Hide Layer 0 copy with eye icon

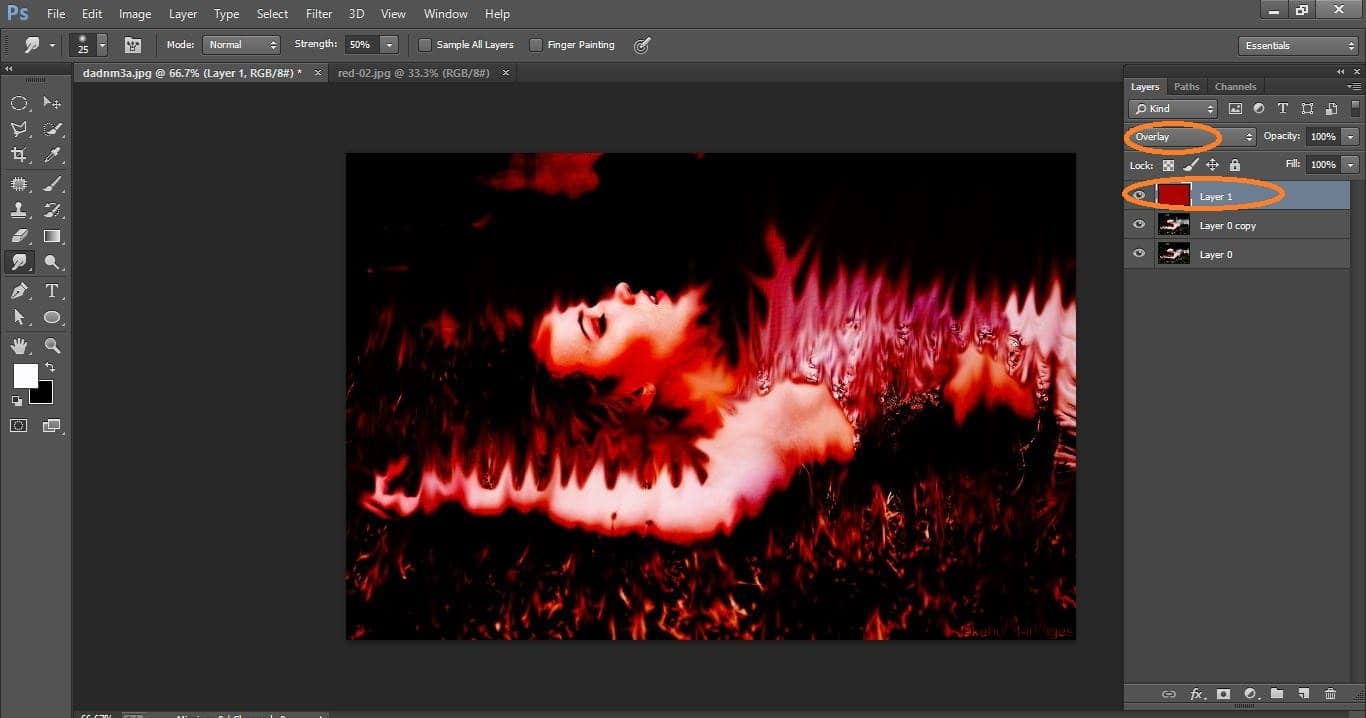pos(1138,225)
